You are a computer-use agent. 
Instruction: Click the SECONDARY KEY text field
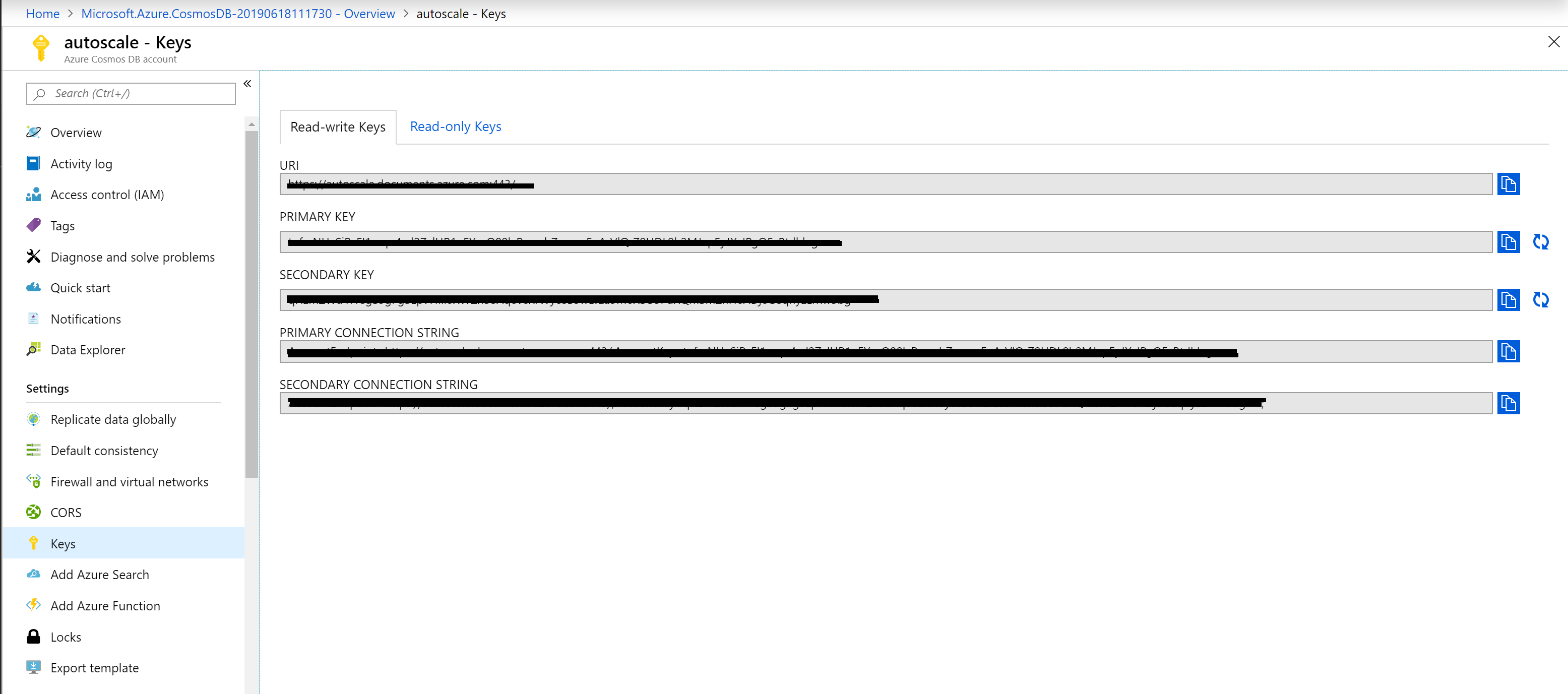[x=886, y=299]
